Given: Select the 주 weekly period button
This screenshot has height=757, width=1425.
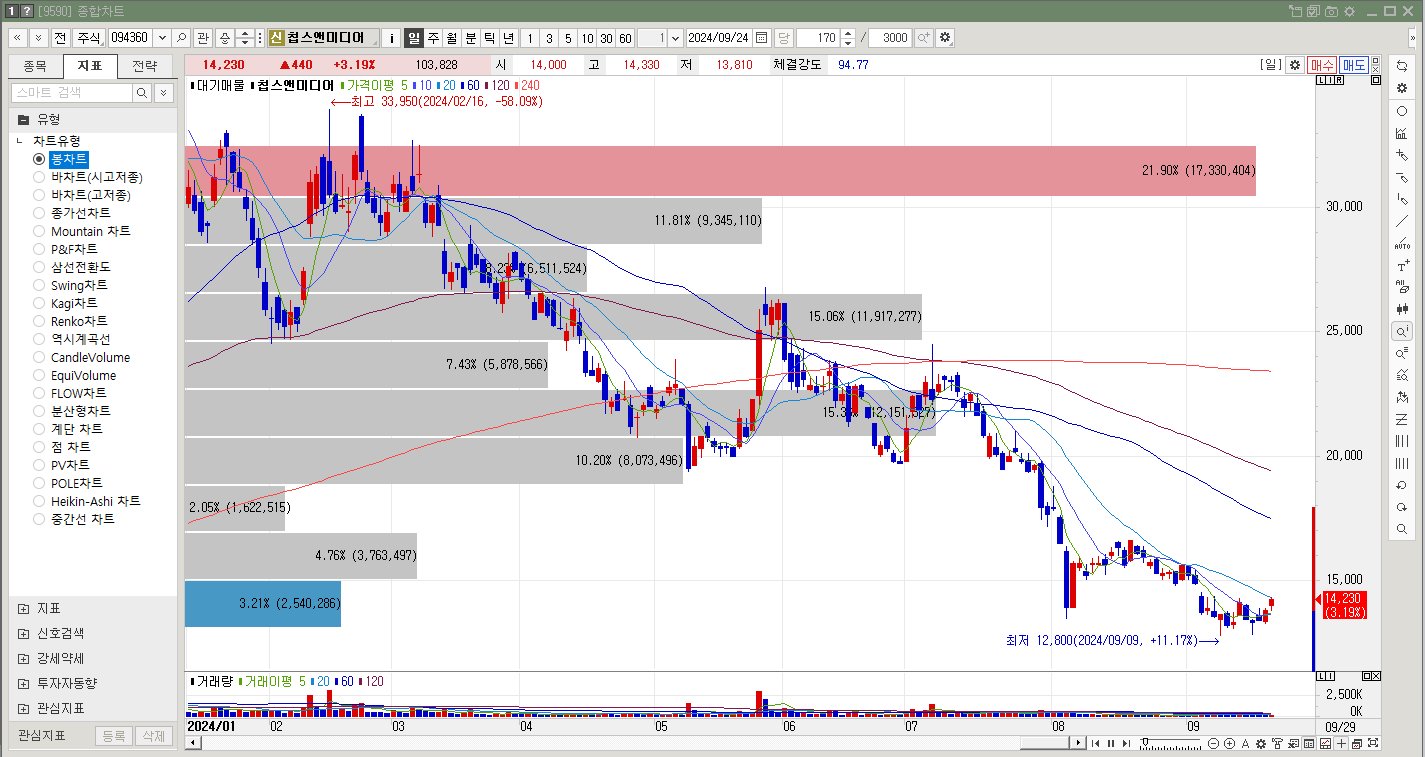Looking at the screenshot, I should pos(433,38).
